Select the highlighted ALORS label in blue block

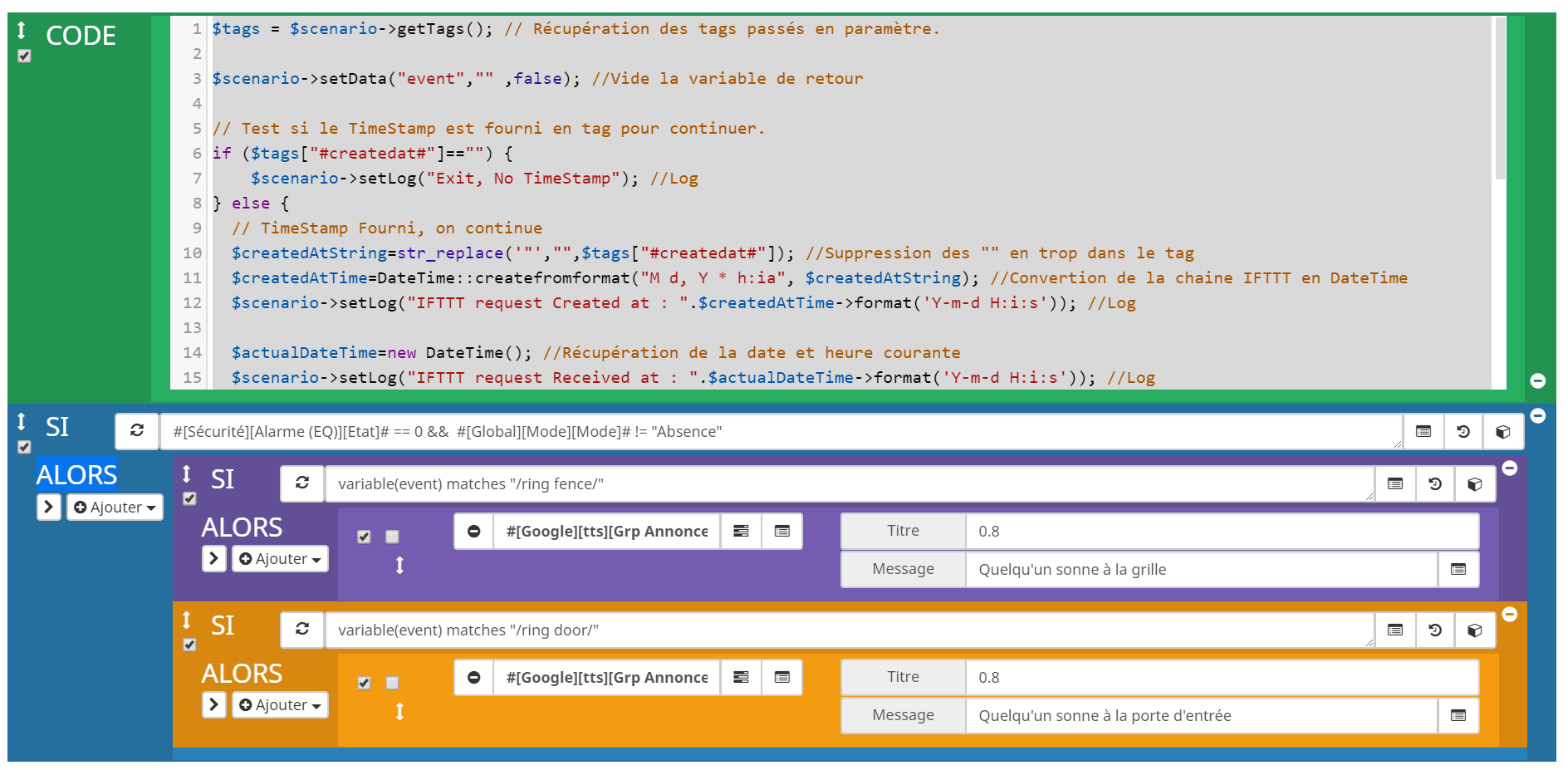coord(76,475)
